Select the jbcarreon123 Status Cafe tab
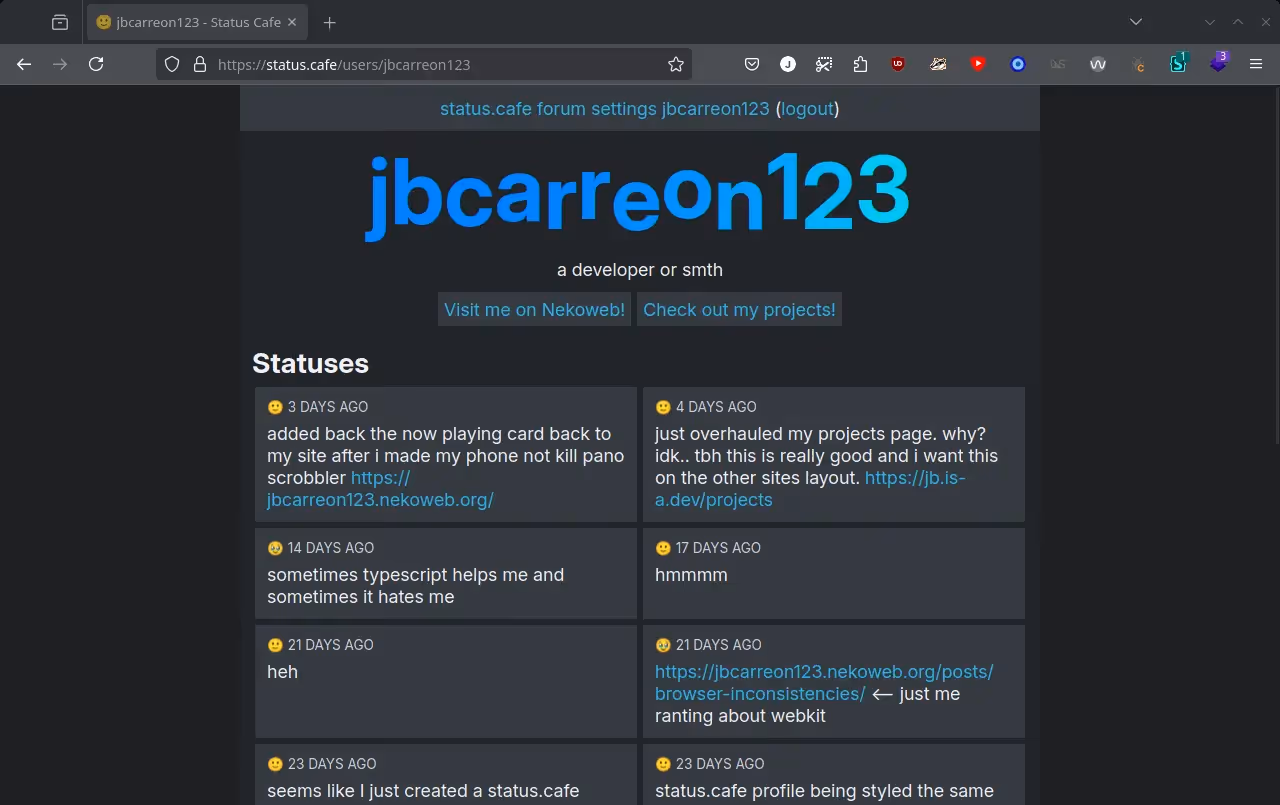Viewport: 1280px width, 805px height. [190, 21]
